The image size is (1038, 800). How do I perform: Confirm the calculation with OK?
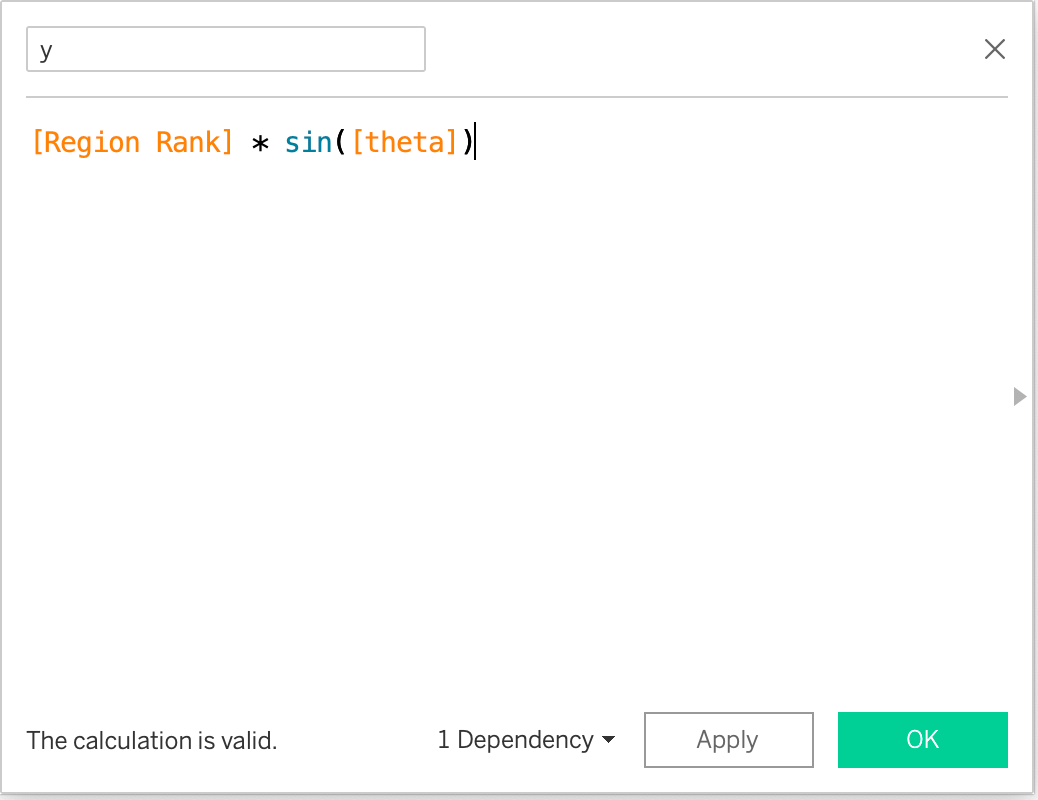[922, 740]
